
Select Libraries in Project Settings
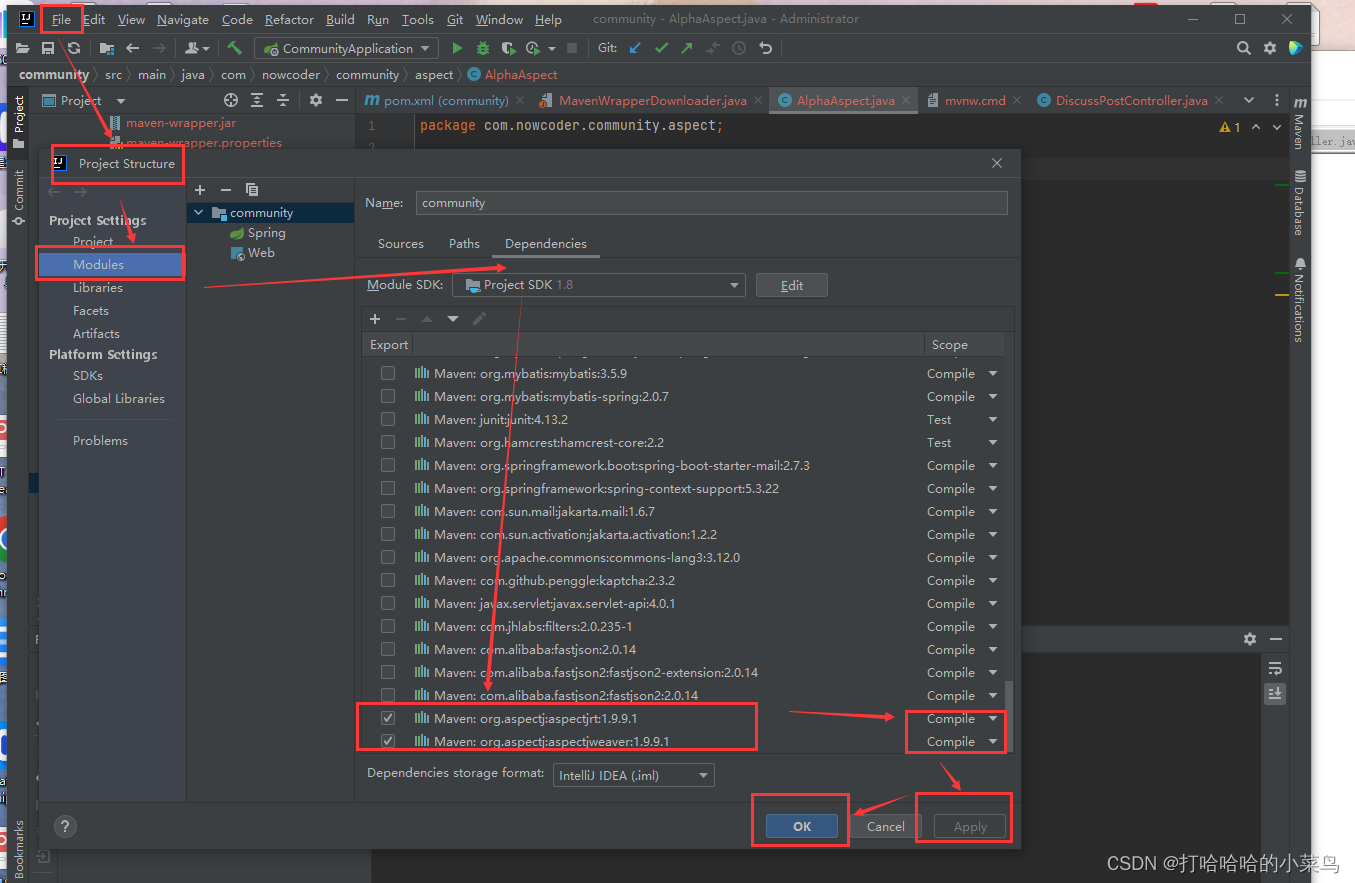click(98, 287)
